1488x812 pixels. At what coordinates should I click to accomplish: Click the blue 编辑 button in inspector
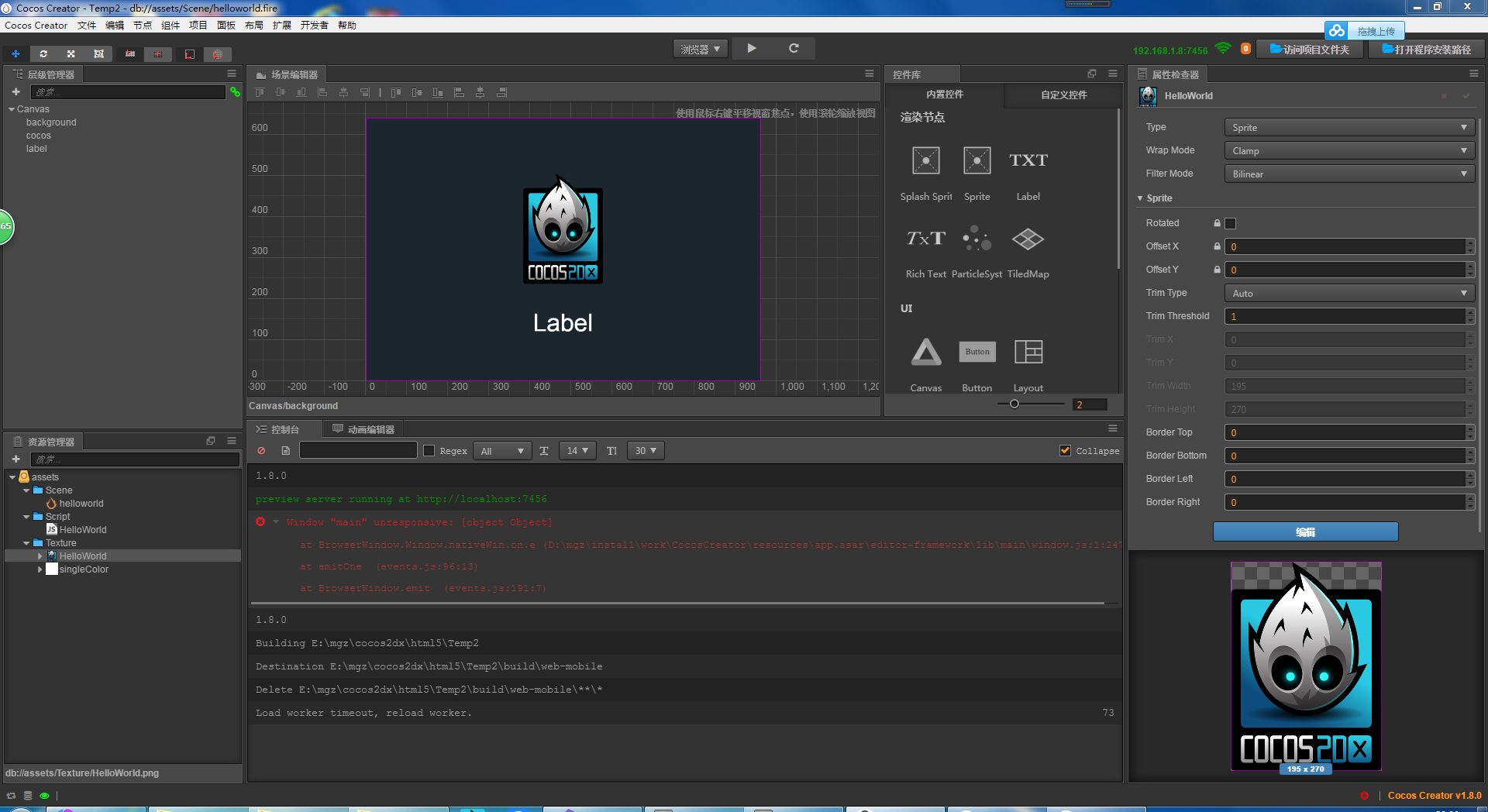[x=1306, y=532]
